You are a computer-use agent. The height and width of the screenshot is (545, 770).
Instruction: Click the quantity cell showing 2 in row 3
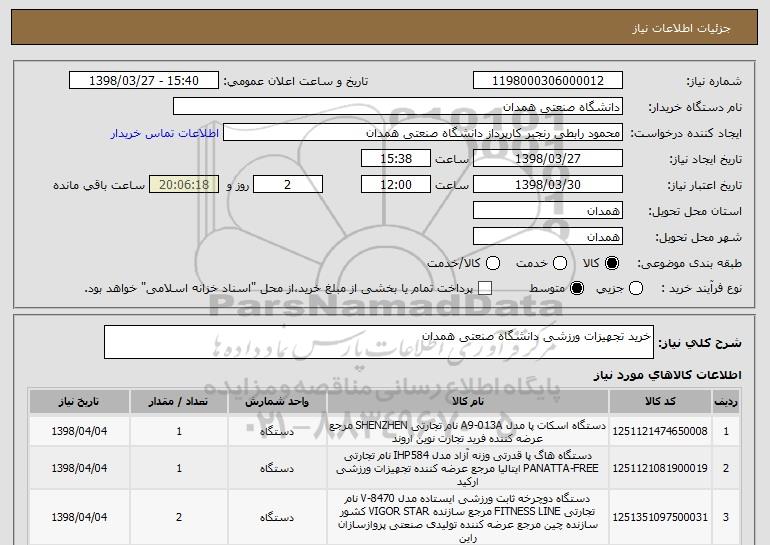179,518
